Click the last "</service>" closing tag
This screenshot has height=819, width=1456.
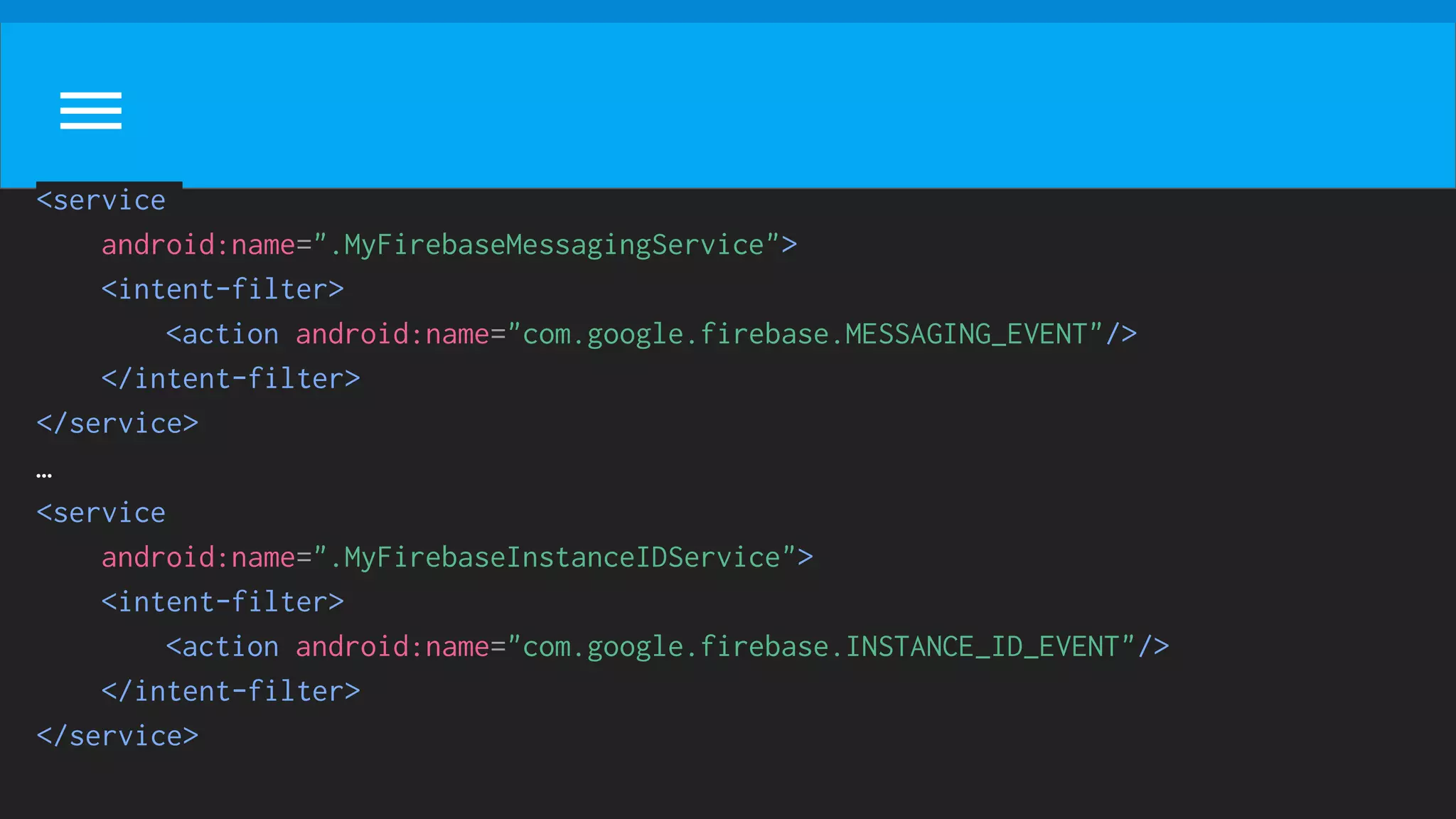coord(117,737)
